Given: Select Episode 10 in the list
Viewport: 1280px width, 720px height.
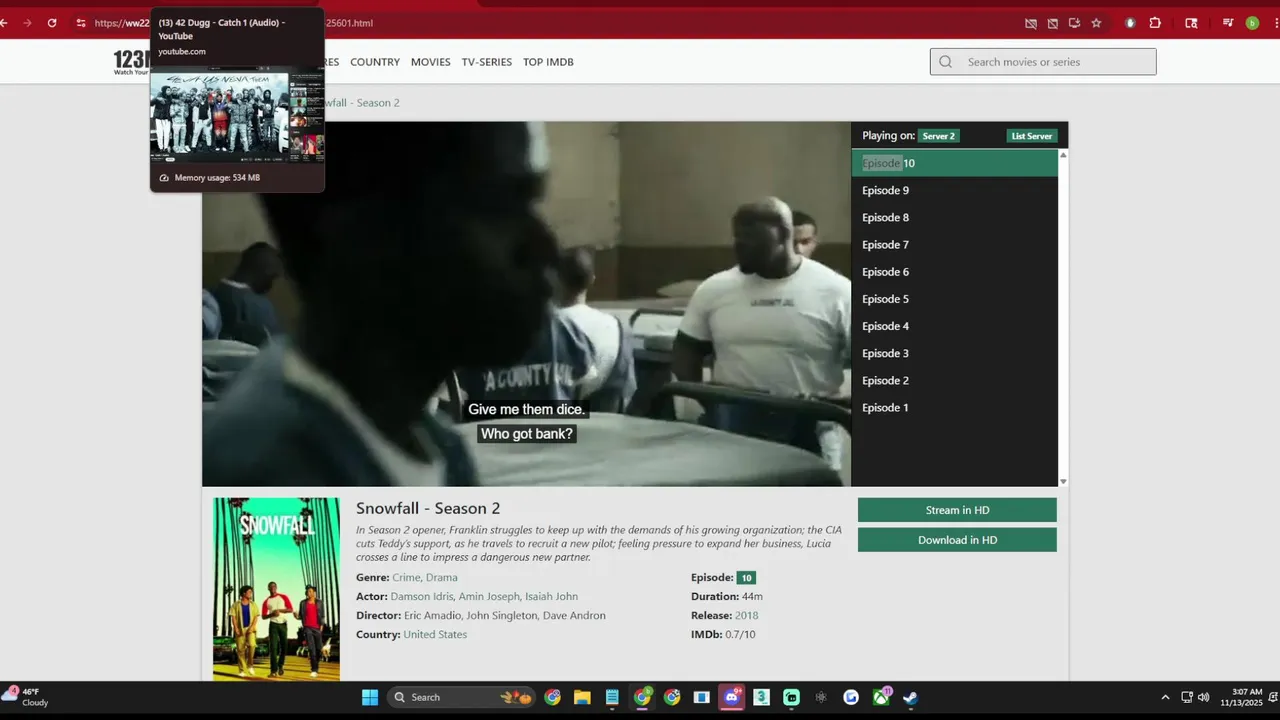Looking at the screenshot, I should pos(954,163).
